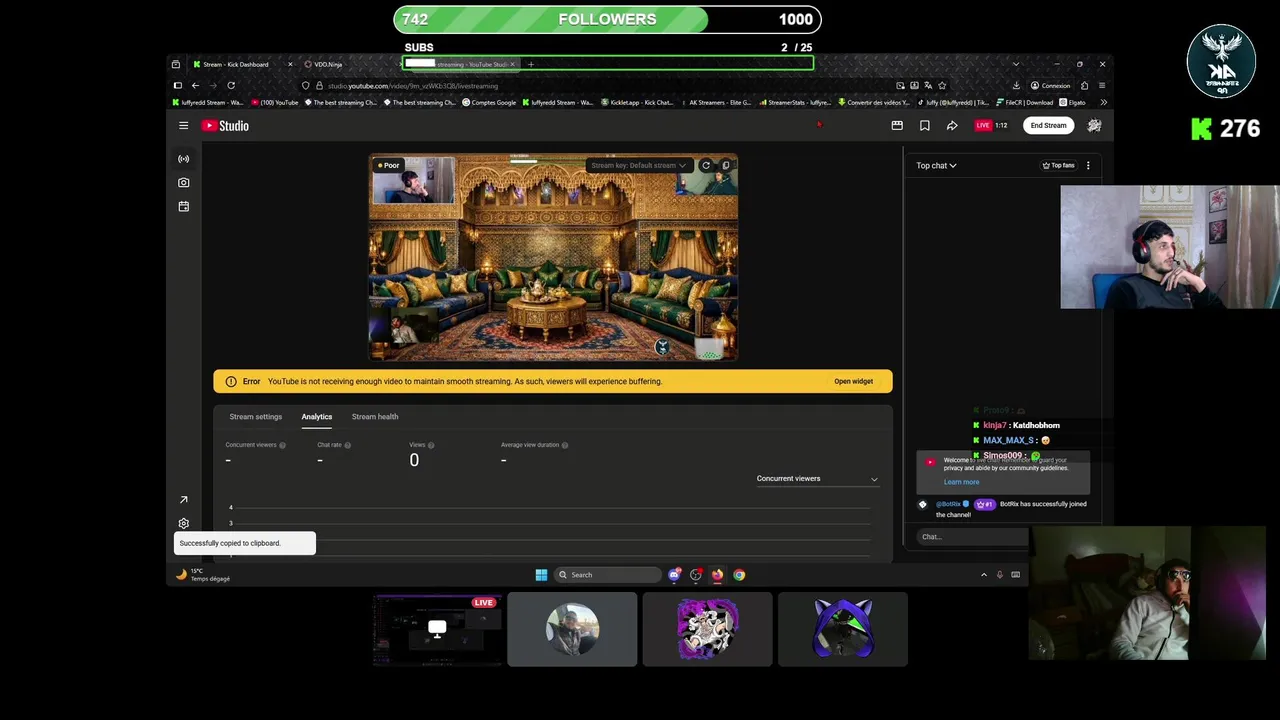This screenshot has height=720, width=1280.
Task: Open the (100) YouTube bookmark
Action: tap(275, 102)
